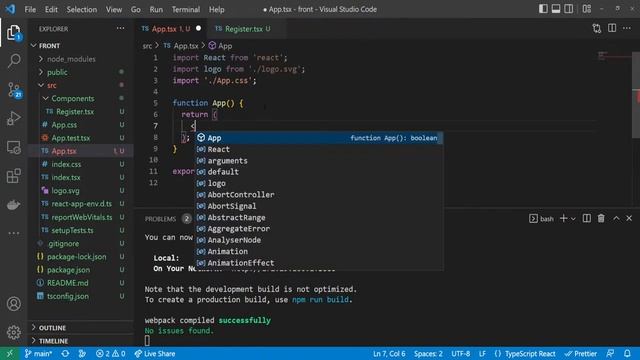Open App.css in the file tree

(x=81, y=124)
